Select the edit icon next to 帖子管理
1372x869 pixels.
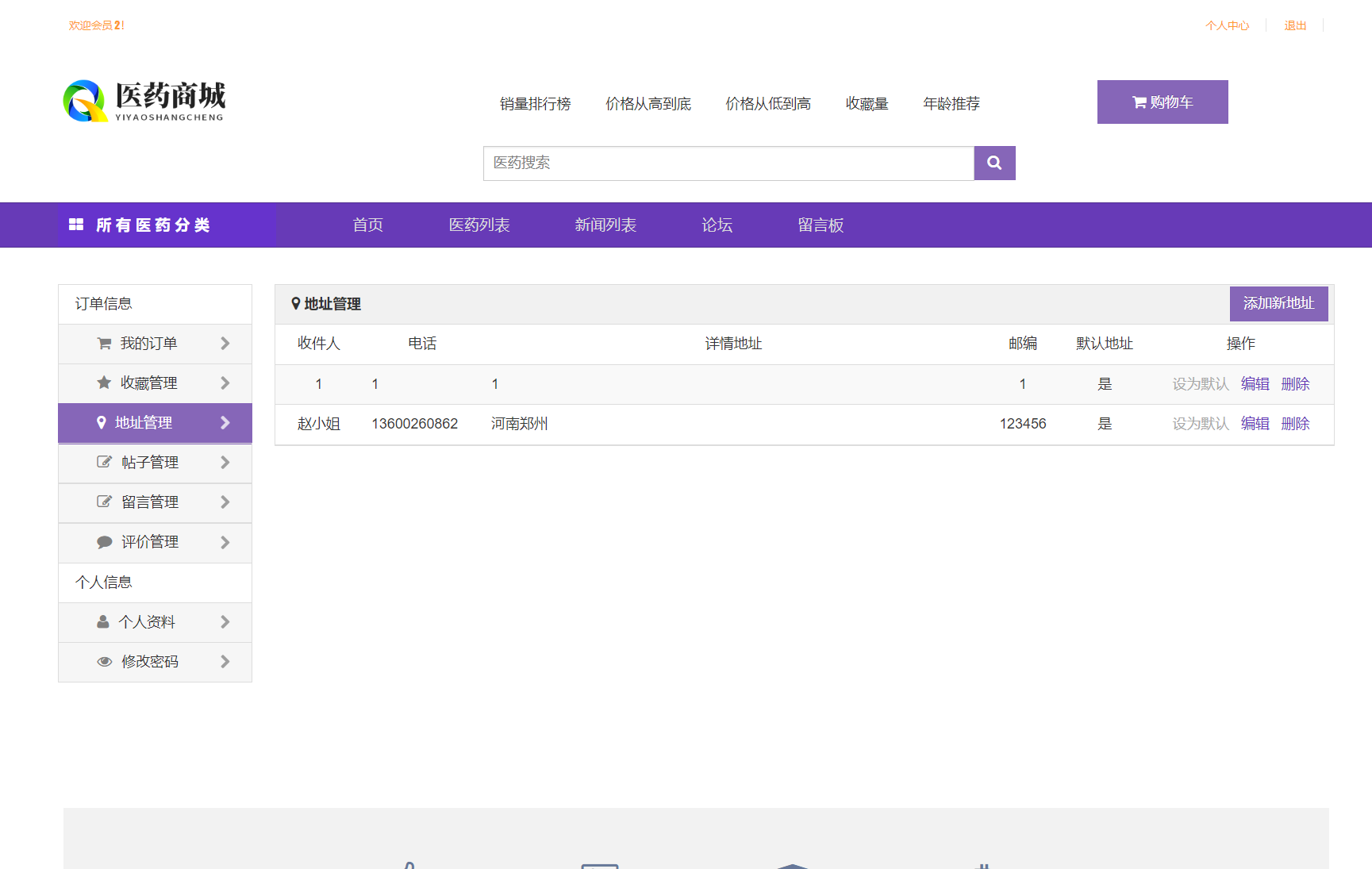[x=103, y=463]
